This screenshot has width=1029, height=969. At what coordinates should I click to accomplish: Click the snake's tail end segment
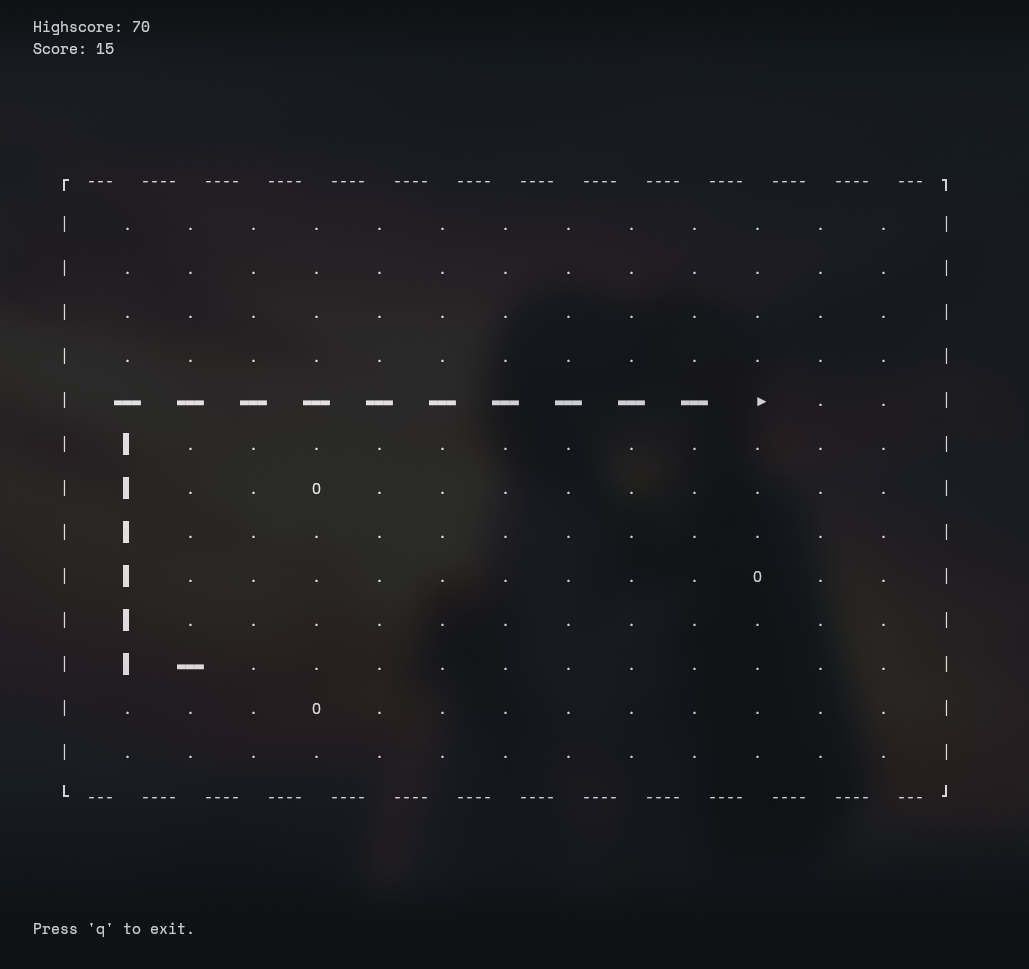pyautogui.click(x=190, y=666)
